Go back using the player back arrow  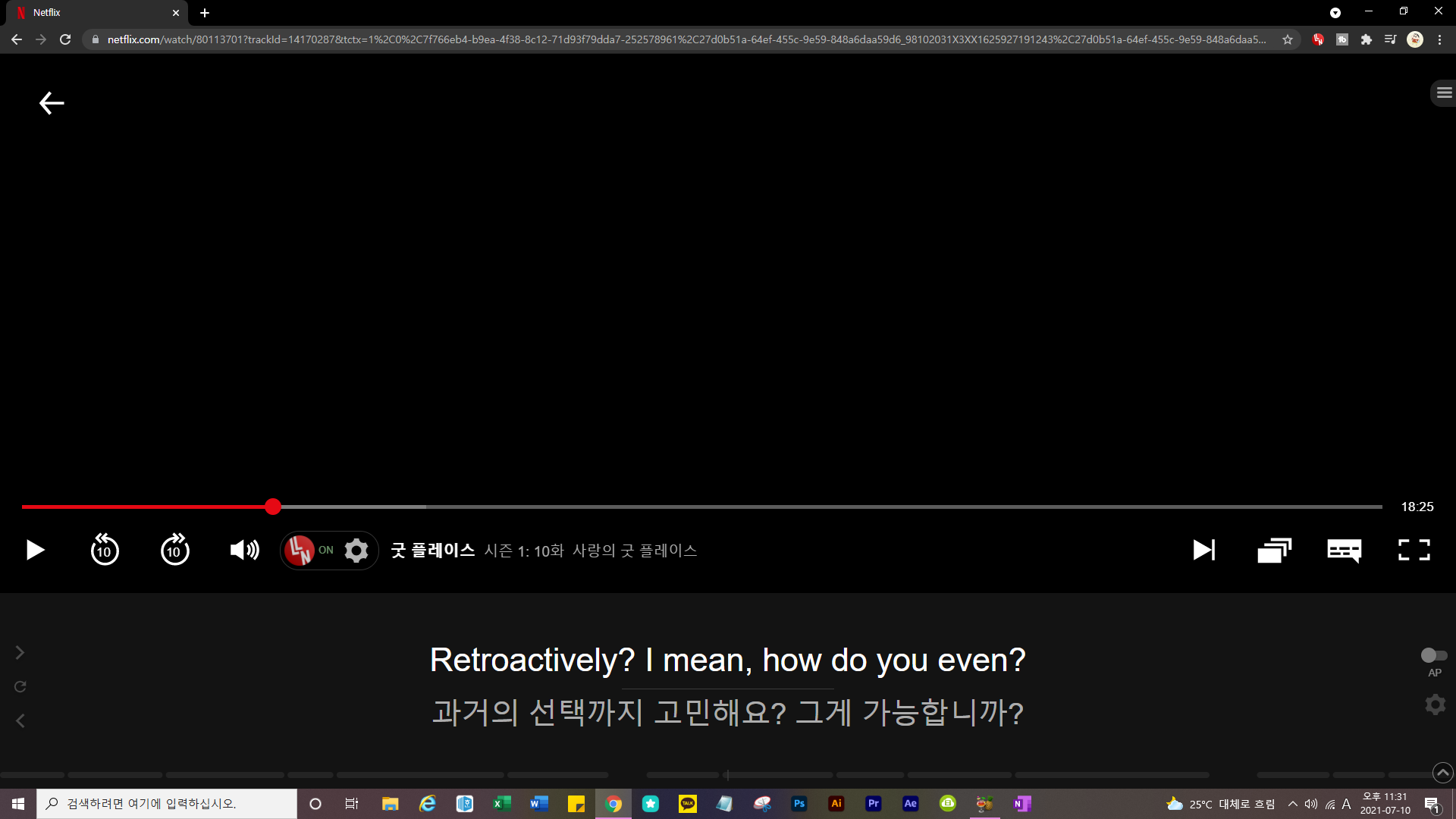point(52,102)
